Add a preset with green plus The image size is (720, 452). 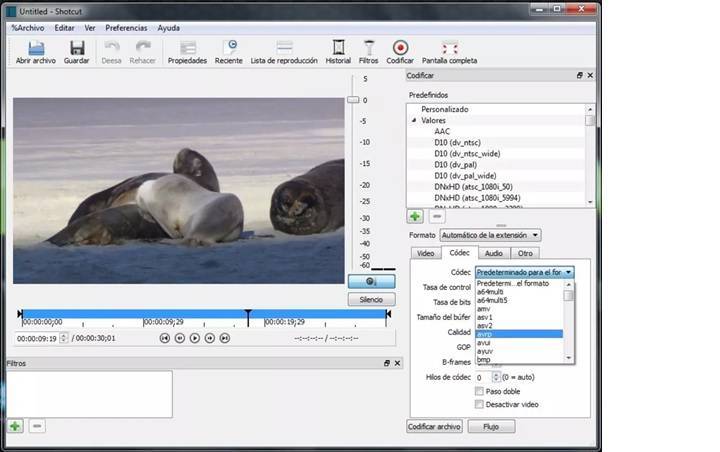[415, 216]
